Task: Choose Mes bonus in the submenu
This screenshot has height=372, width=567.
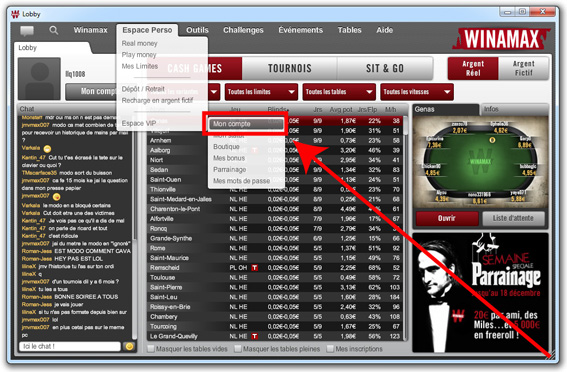Action: pos(229,158)
